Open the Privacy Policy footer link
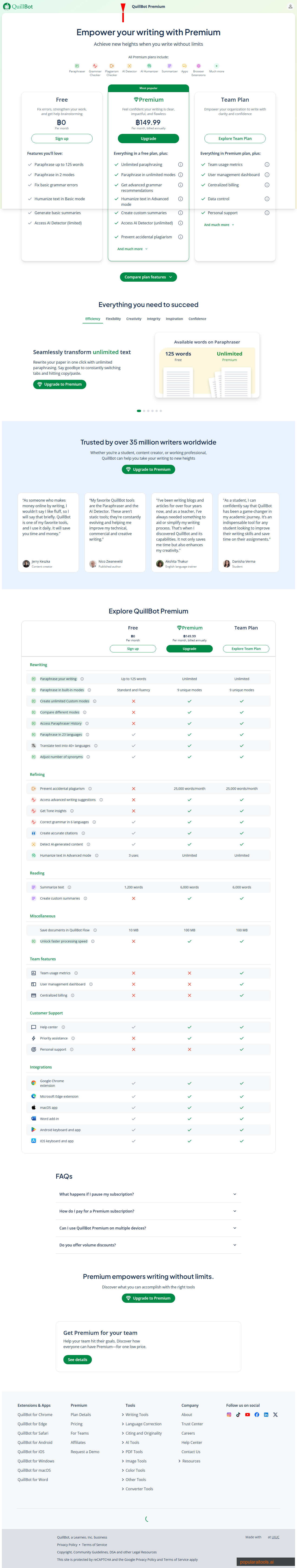The height and width of the screenshot is (1568, 297). coord(67,1544)
